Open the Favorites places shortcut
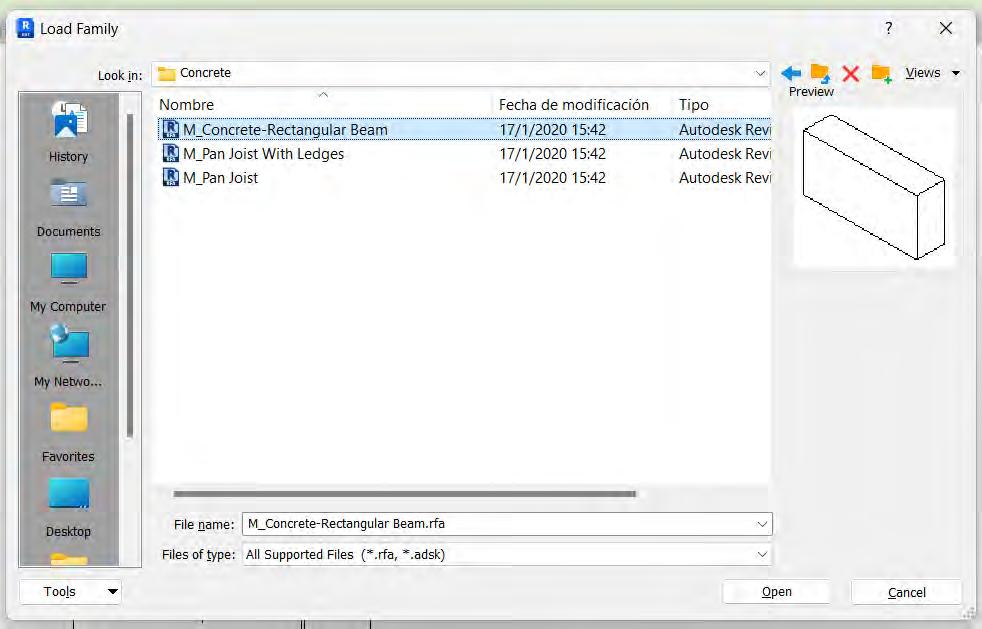Image resolution: width=982 pixels, height=629 pixels. pos(68,432)
